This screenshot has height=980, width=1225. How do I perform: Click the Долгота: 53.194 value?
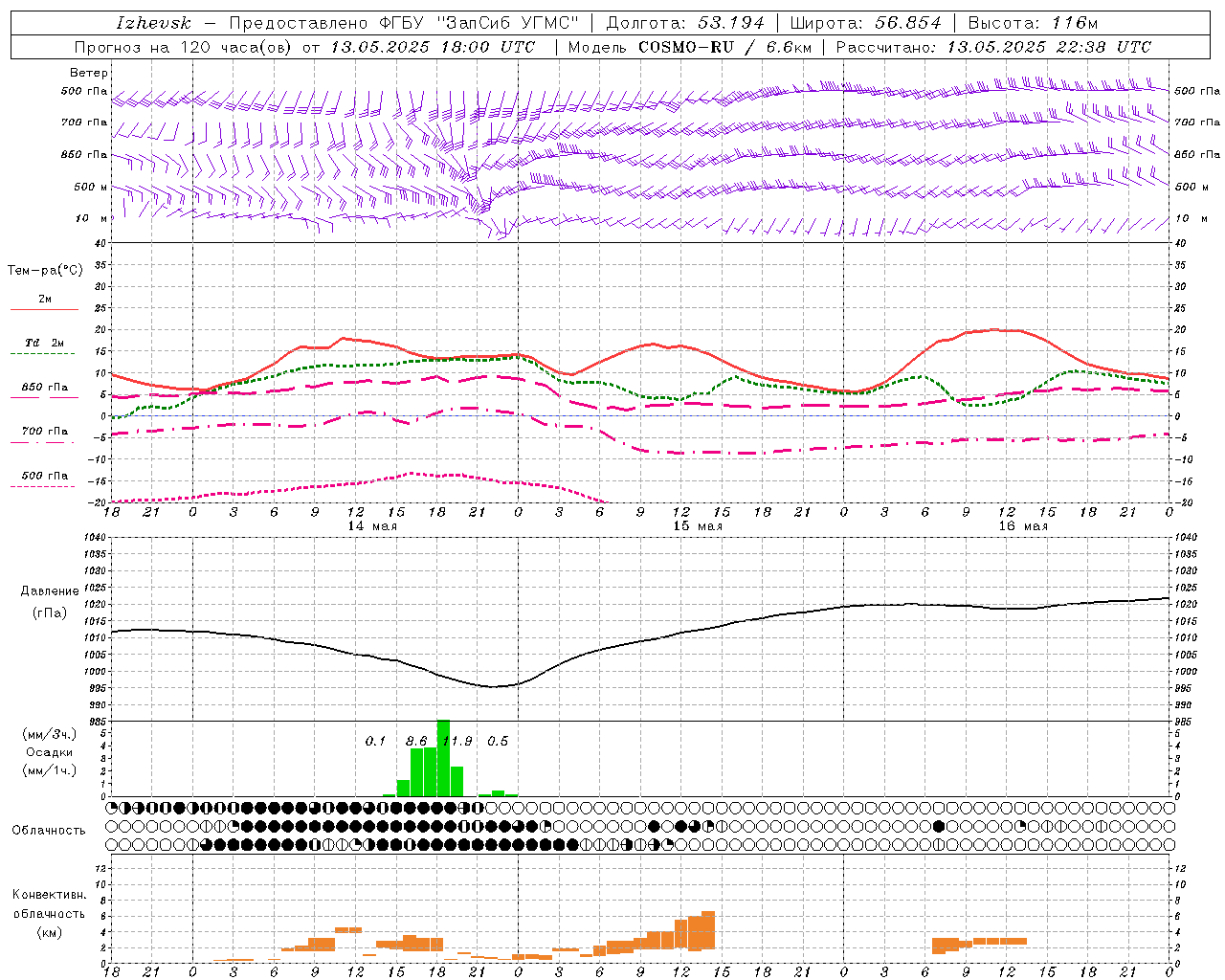pos(684,23)
